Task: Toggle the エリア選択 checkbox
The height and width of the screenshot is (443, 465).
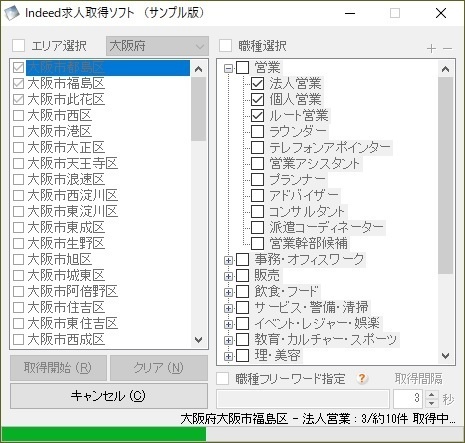Action: coord(18,45)
